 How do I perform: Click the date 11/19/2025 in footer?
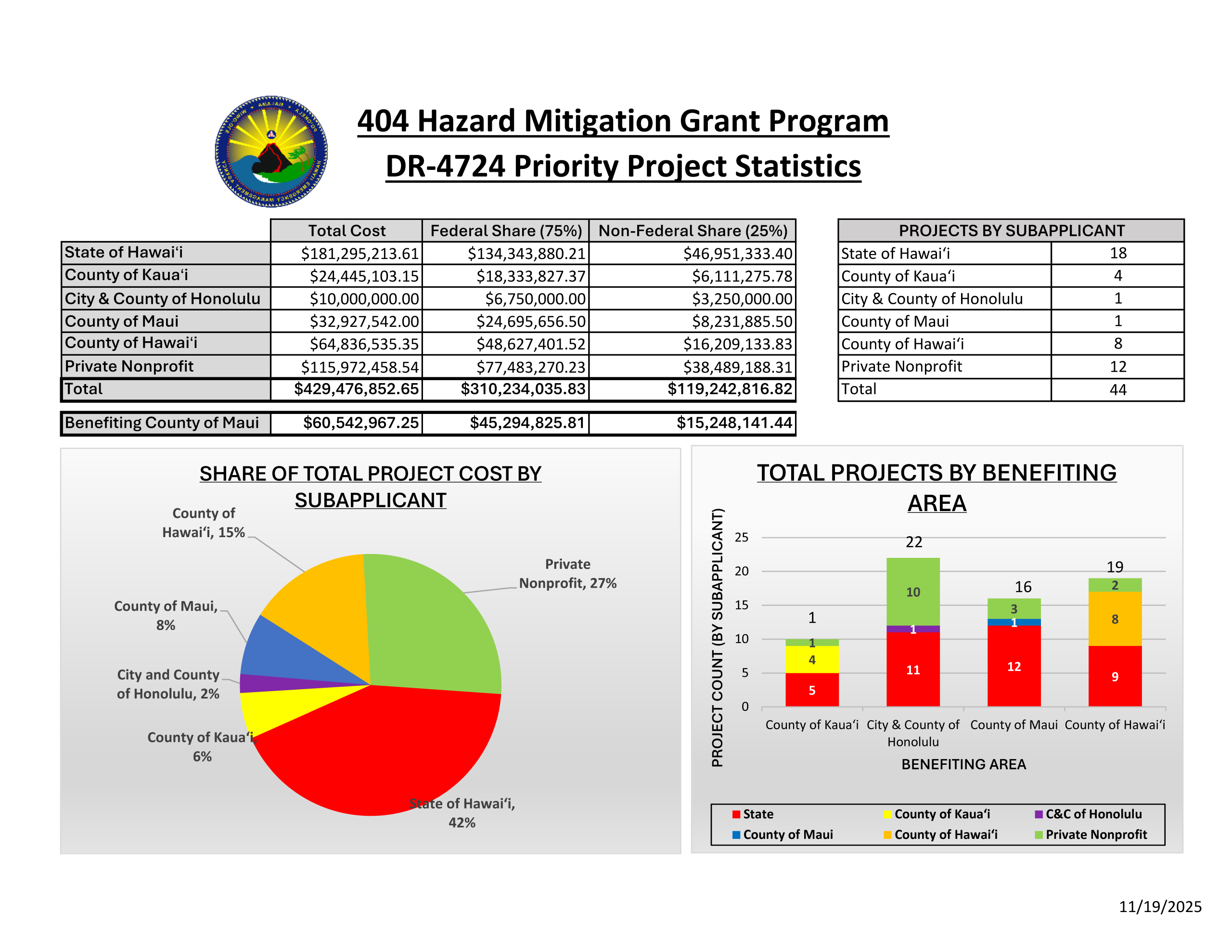[x=1160, y=906]
